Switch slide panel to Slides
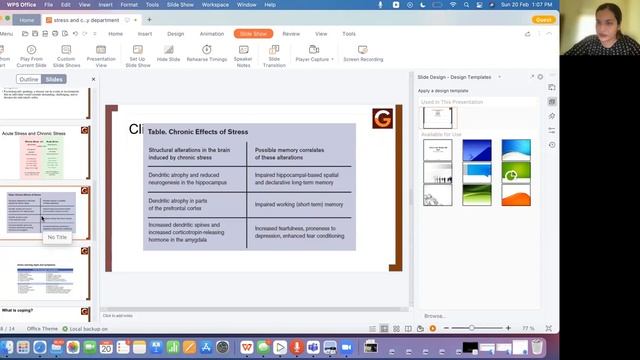 [x=54, y=79]
